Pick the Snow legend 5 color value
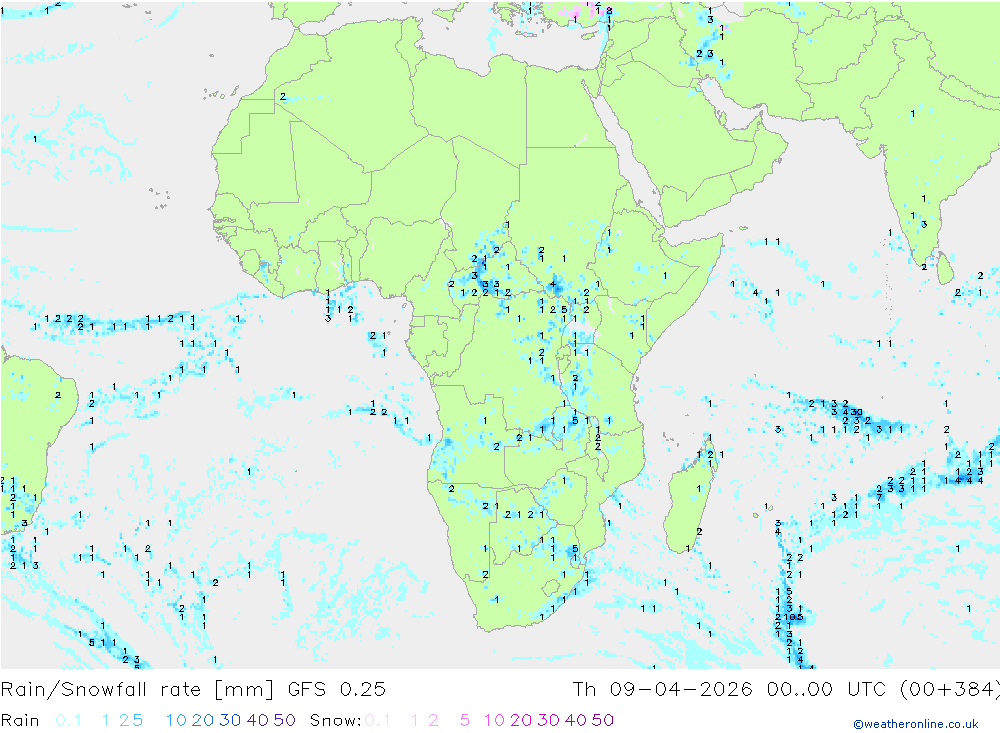Viewport: 1000px width, 733px height. [465, 720]
